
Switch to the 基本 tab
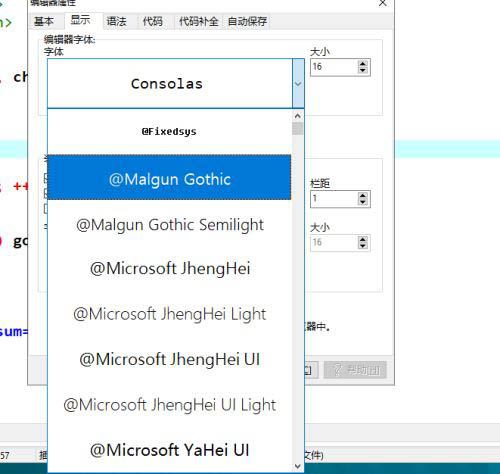(44, 21)
